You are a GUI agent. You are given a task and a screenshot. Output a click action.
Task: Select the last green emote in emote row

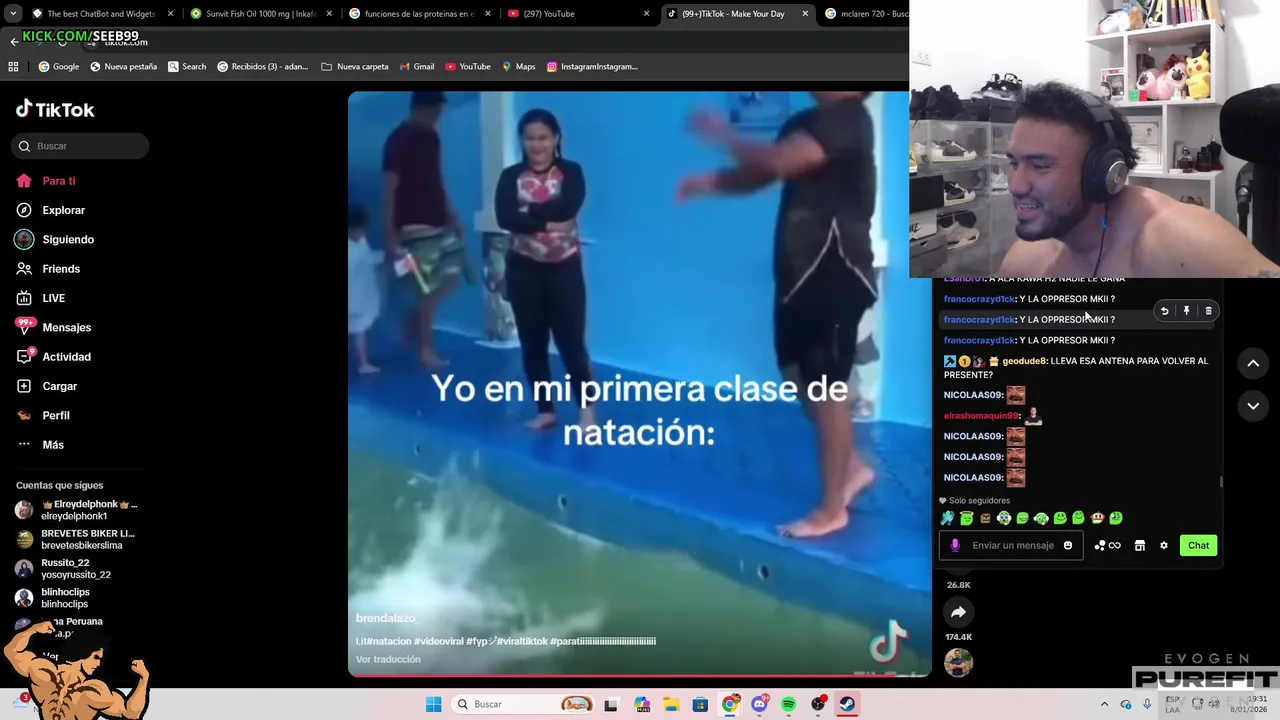(x=1116, y=518)
